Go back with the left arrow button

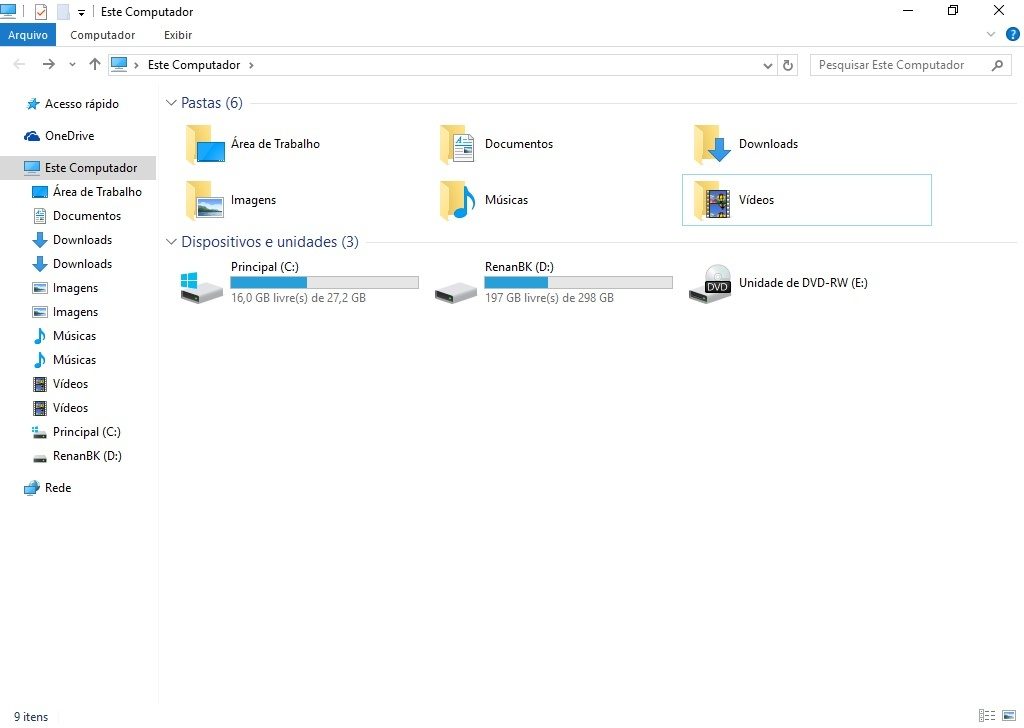[20, 64]
